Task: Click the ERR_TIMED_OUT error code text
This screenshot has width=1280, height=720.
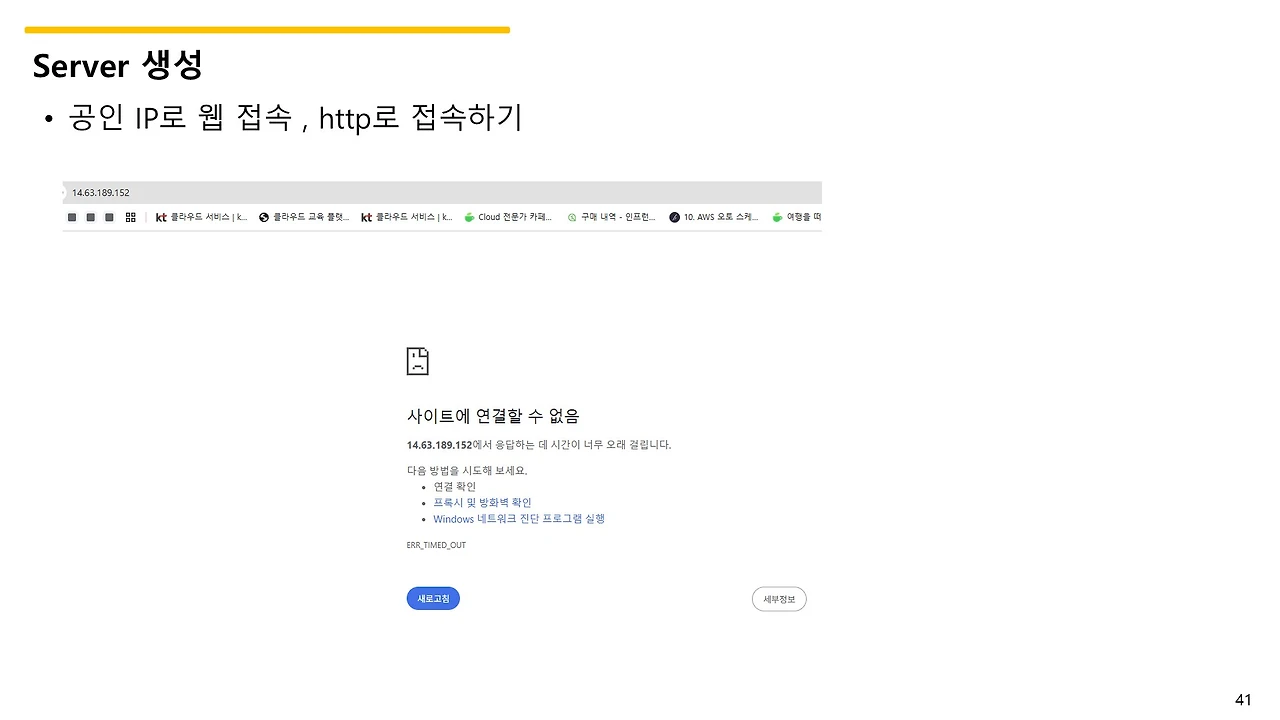Action: [436, 545]
